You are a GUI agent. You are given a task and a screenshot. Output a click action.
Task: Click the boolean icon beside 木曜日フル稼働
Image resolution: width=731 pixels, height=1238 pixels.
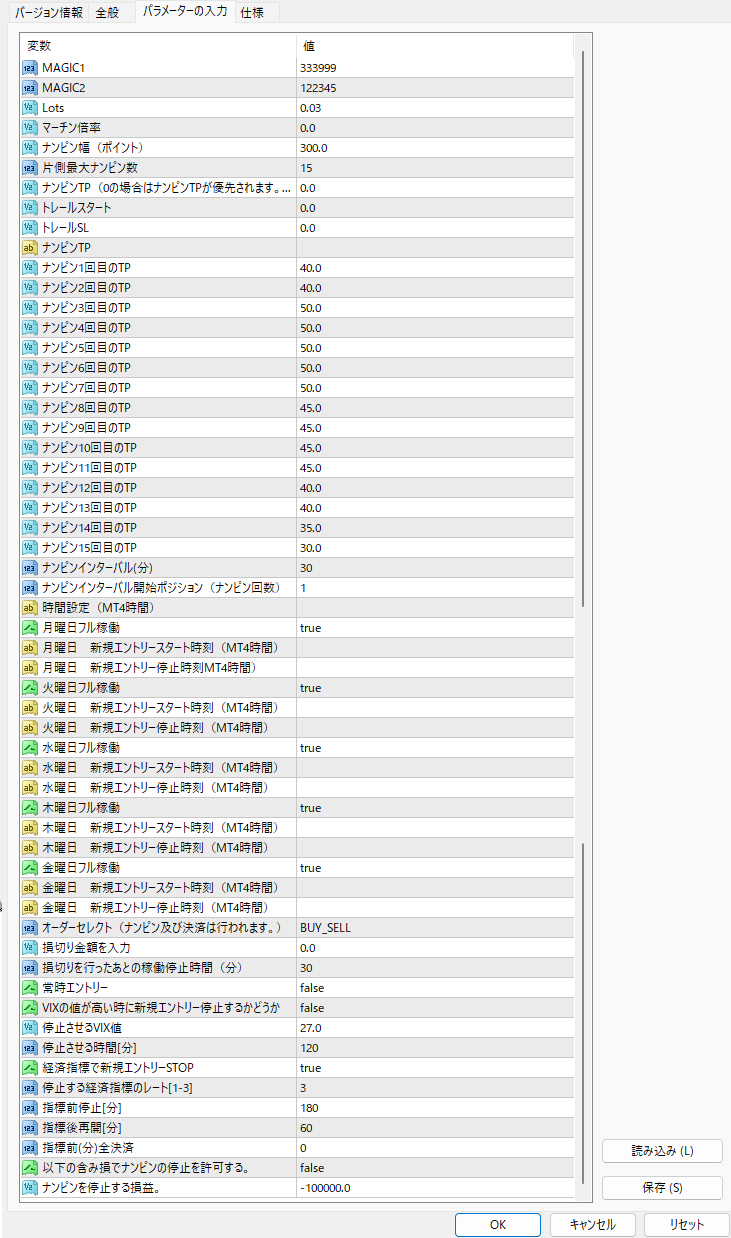[x=29, y=808]
